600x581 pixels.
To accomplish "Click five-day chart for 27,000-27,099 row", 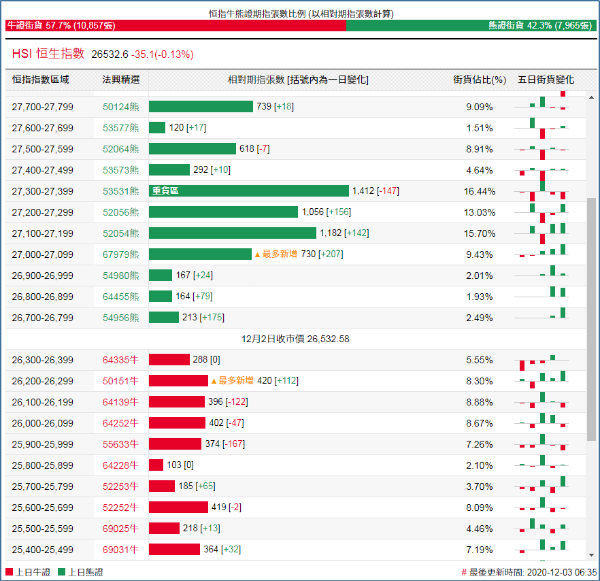I will coord(541,251).
